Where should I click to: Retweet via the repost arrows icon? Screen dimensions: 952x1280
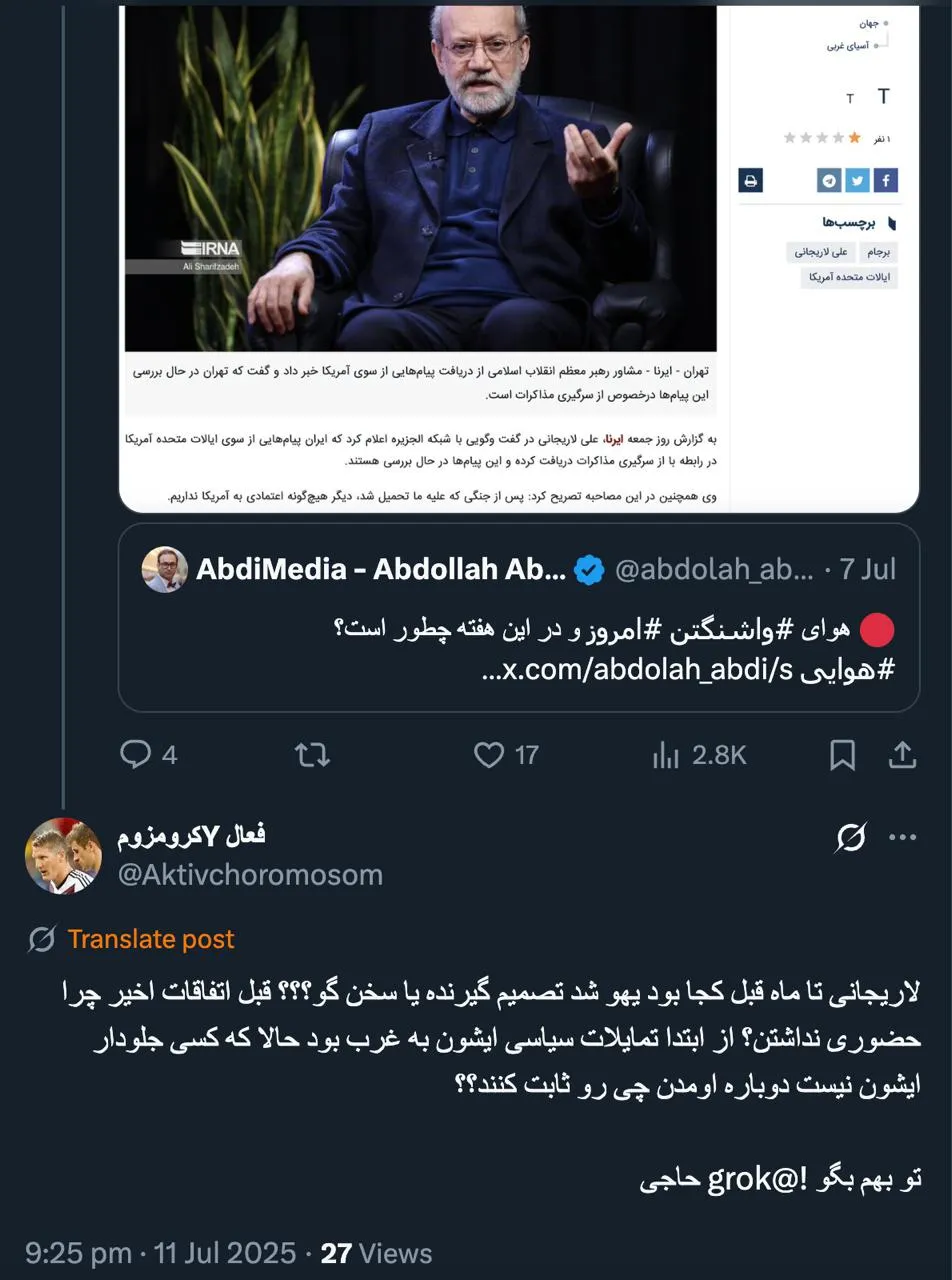(x=311, y=755)
